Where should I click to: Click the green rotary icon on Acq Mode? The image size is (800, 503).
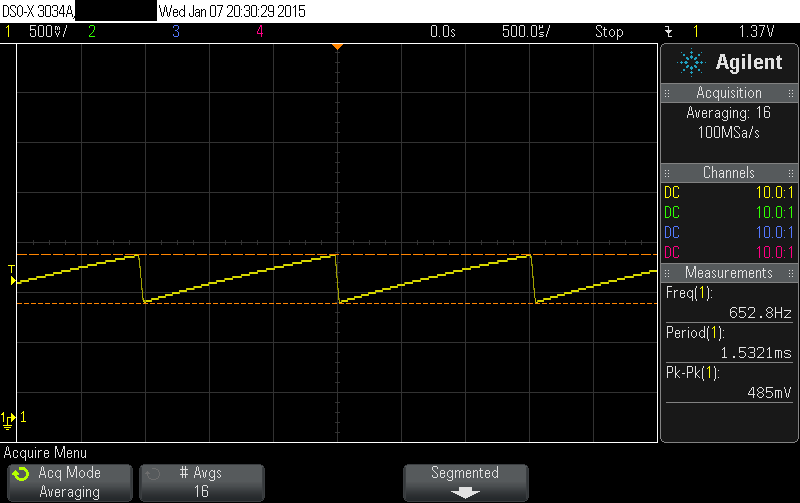coord(21,474)
